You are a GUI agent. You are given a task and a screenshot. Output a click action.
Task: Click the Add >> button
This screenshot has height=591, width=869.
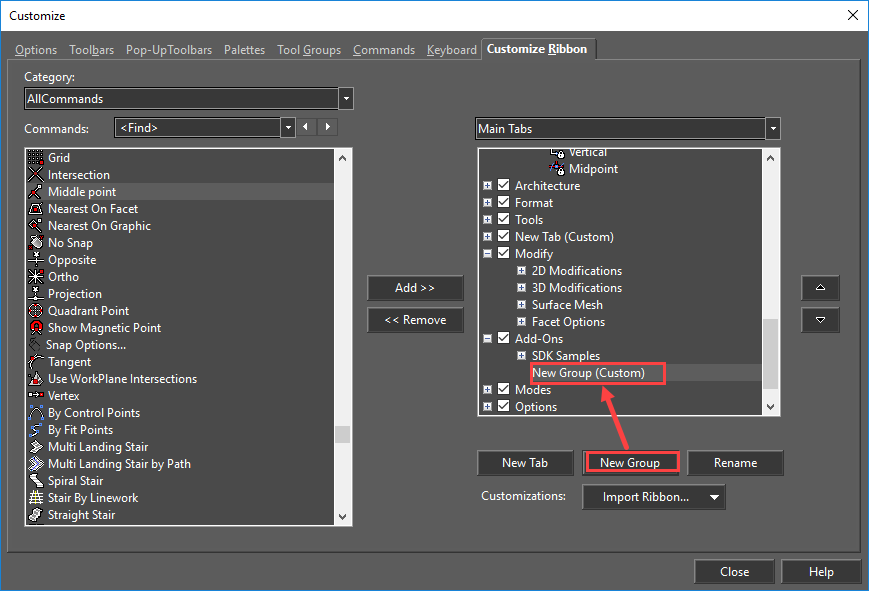(x=415, y=288)
